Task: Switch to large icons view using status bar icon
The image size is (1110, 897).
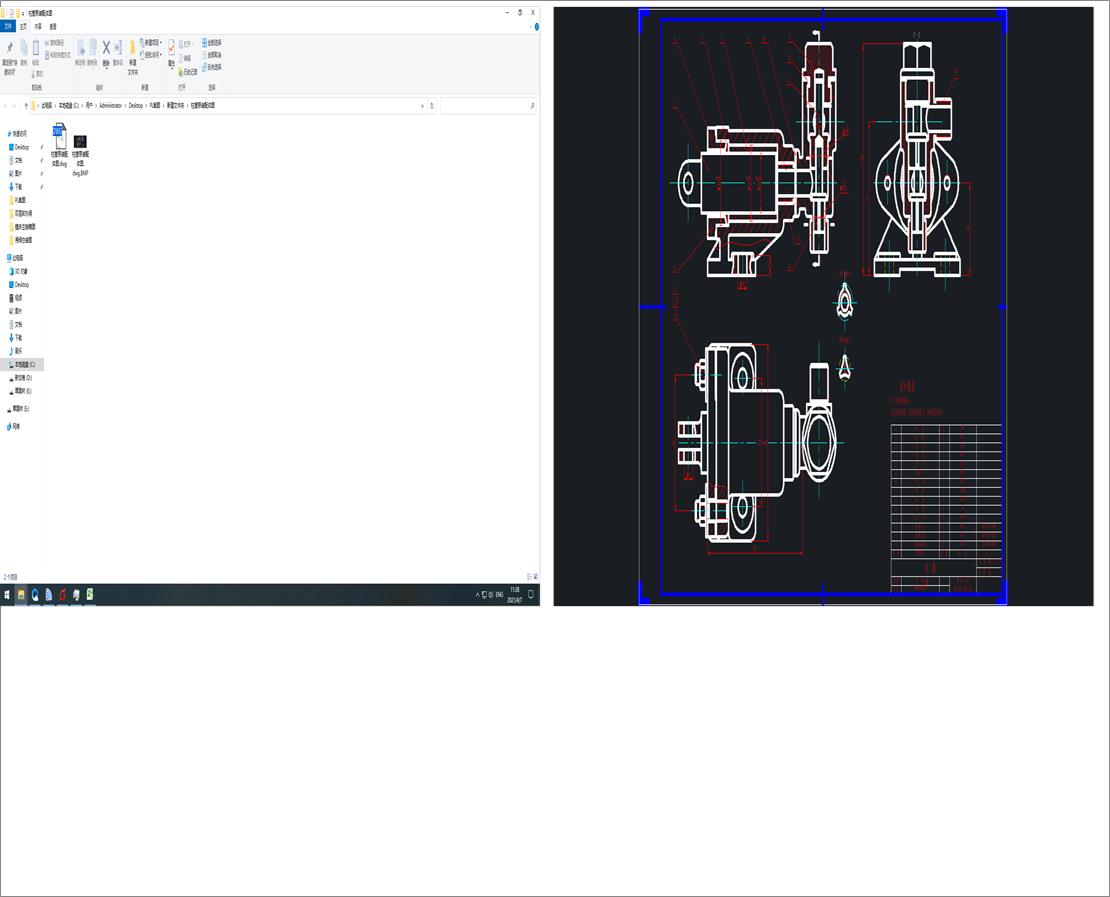Action: point(536,577)
